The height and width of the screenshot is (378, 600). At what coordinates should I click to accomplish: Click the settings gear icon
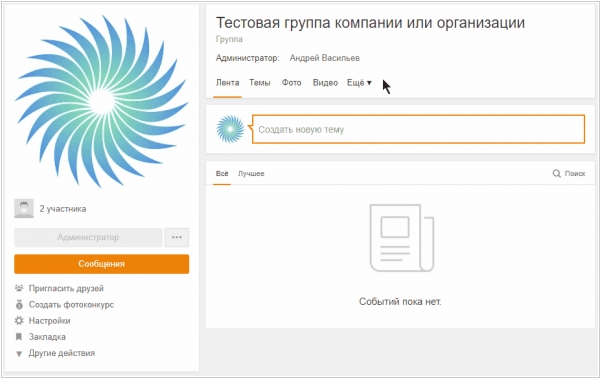point(19,321)
